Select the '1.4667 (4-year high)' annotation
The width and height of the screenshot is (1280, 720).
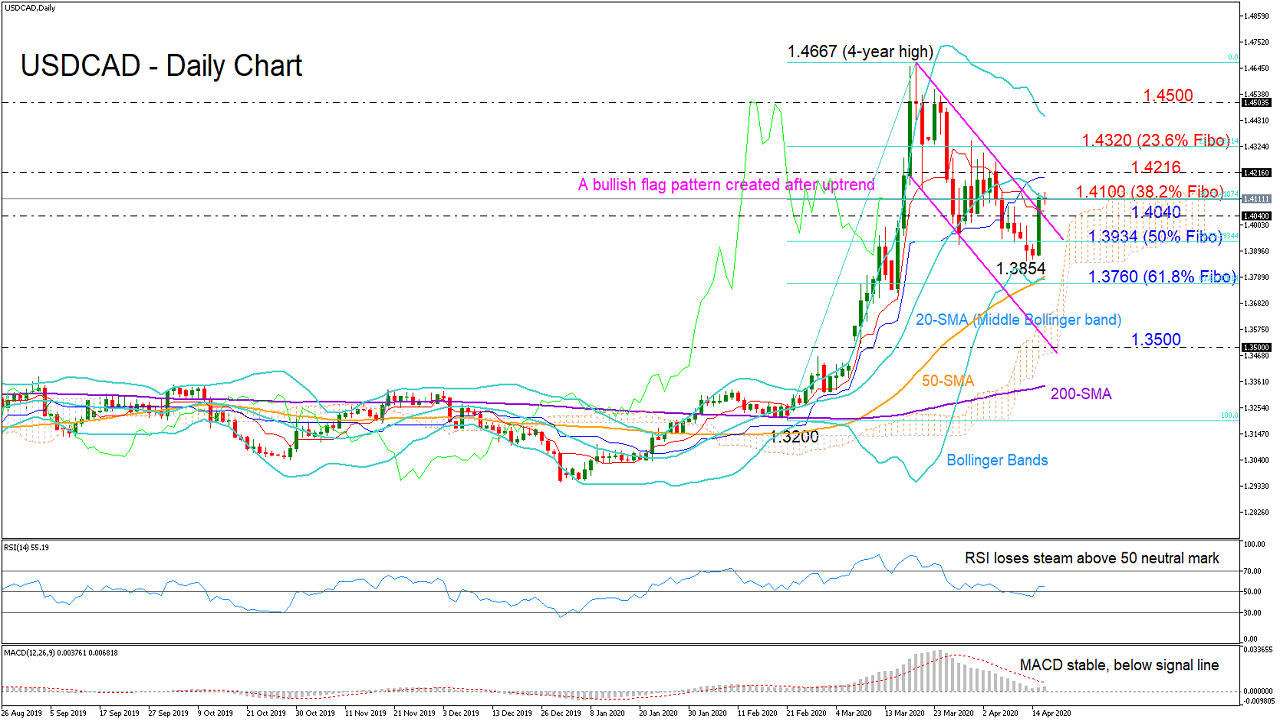pyautogui.click(x=860, y=51)
